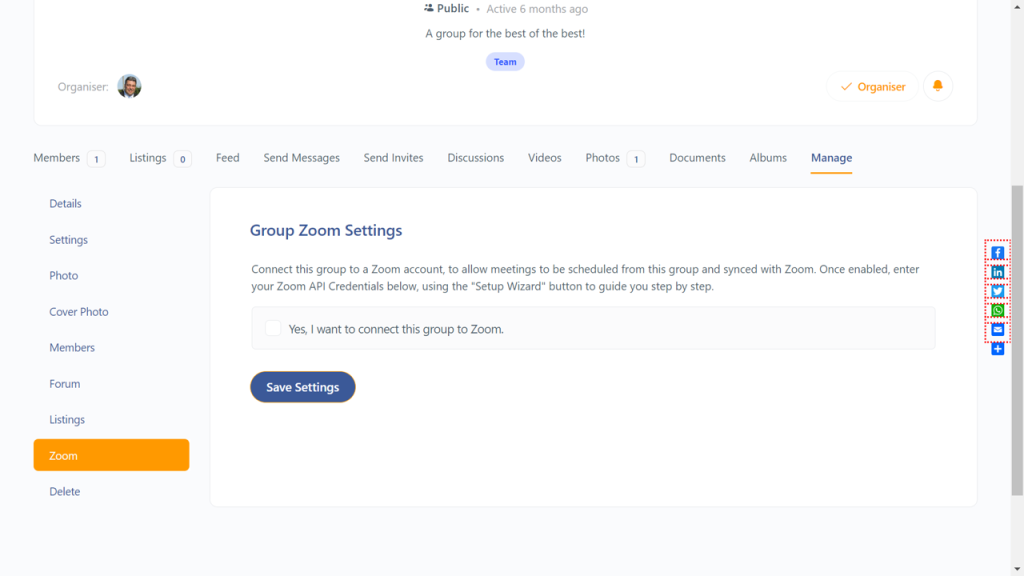This screenshot has width=1024, height=576.
Task: Open Members in manage sidebar
Action: pyautogui.click(x=72, y=347)
